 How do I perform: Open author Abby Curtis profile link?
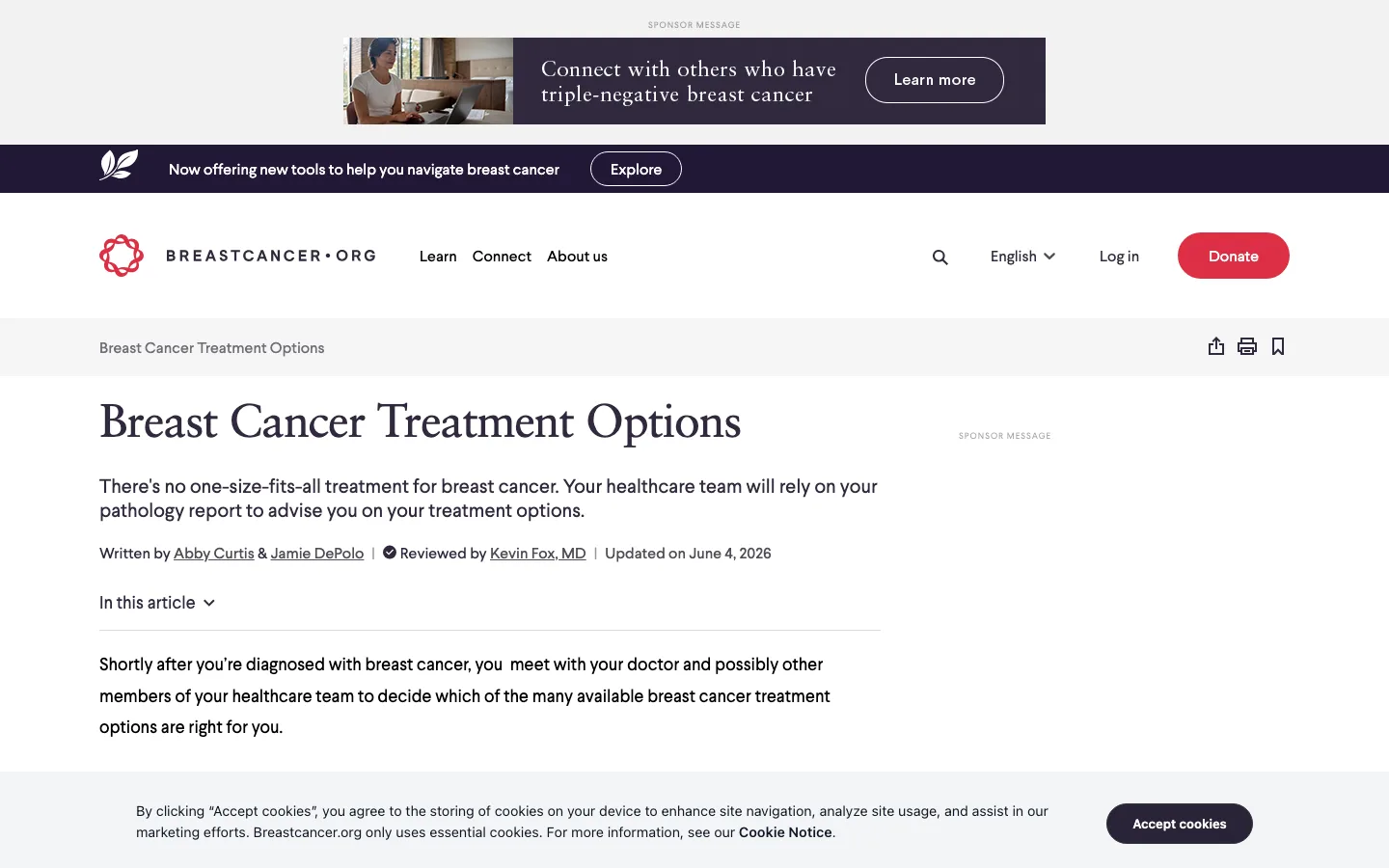click(x=214, y=554)
